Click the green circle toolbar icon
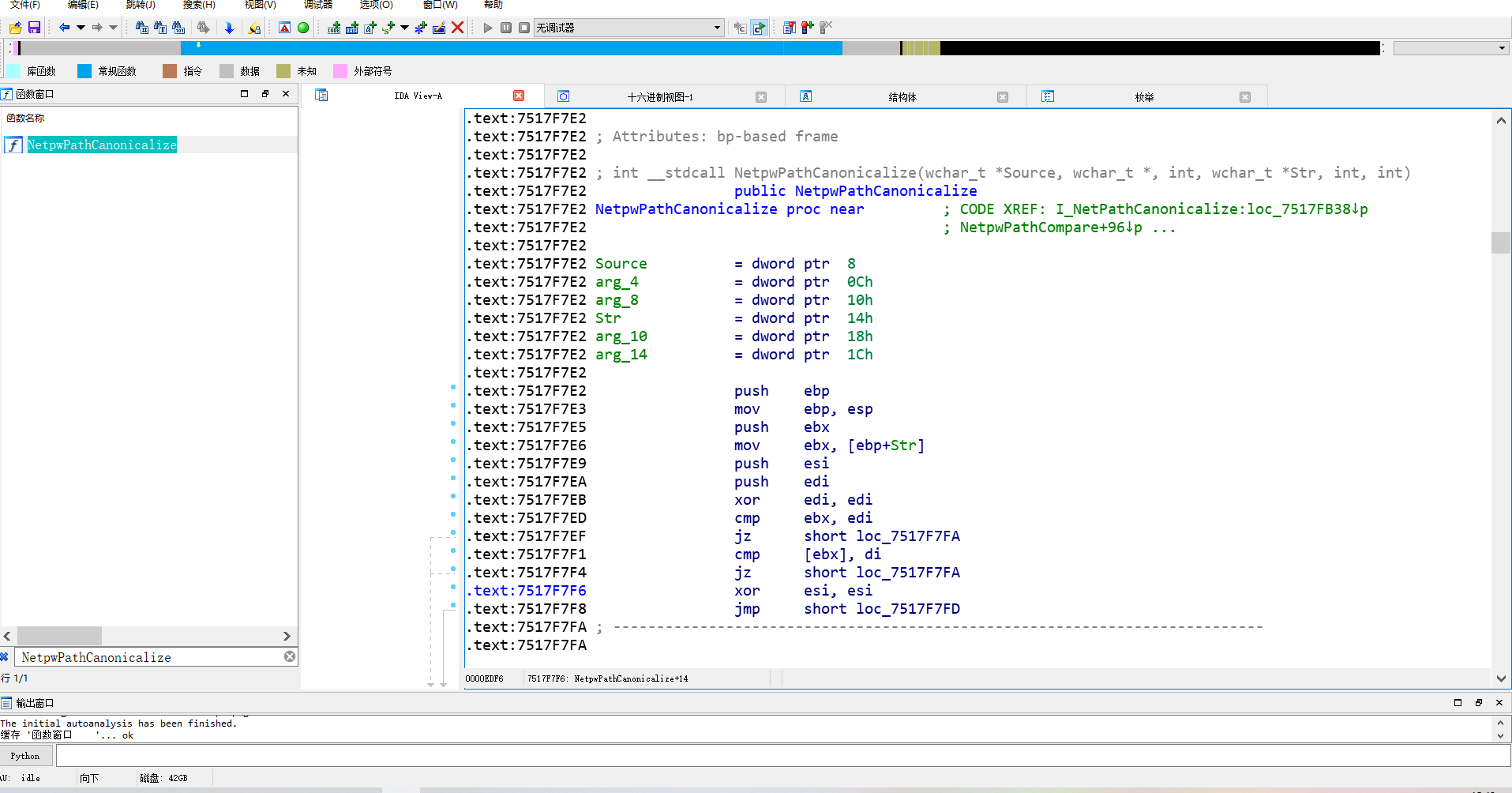Image resolution: width=1512 pixels, height=793 pixels. click(x=303, y=28)
